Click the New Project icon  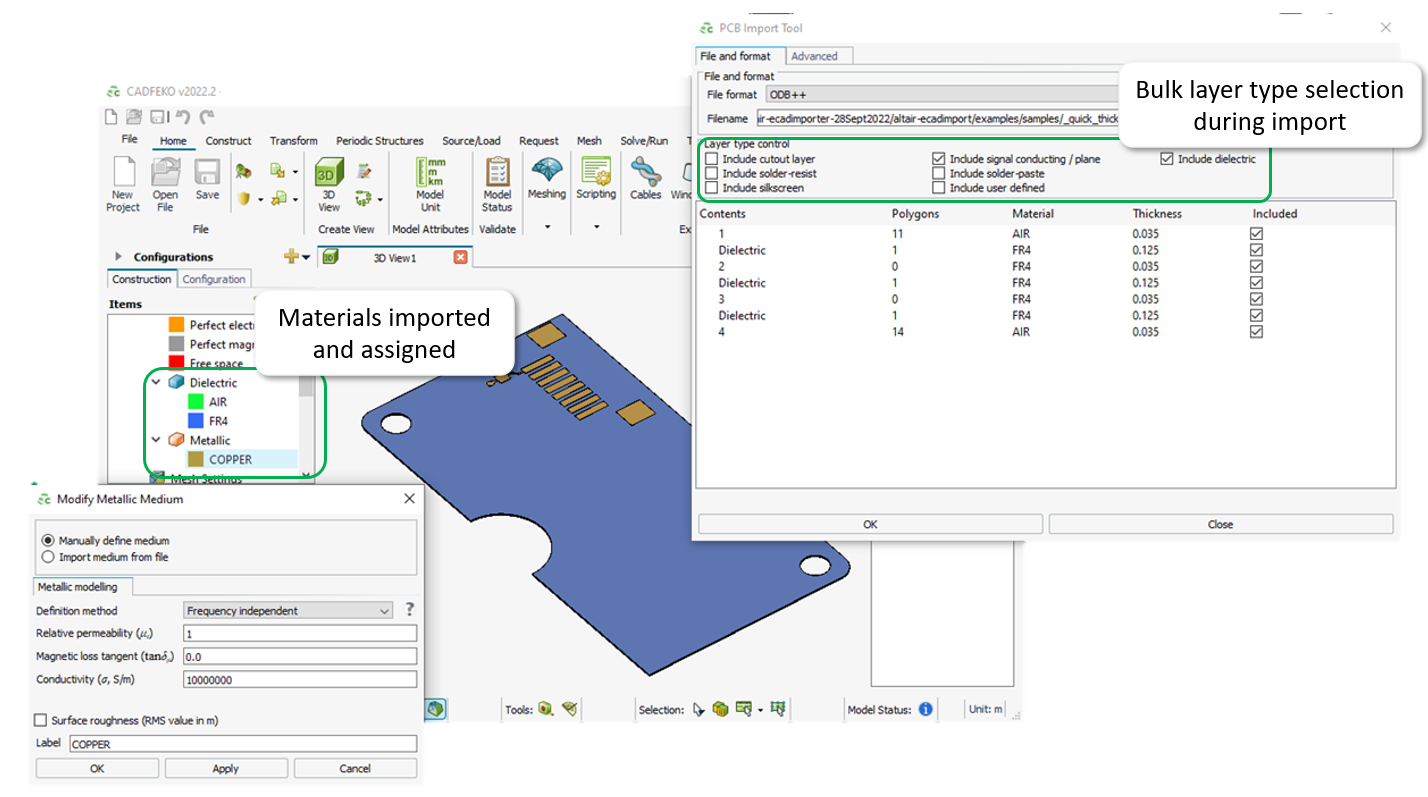point(123,174)
